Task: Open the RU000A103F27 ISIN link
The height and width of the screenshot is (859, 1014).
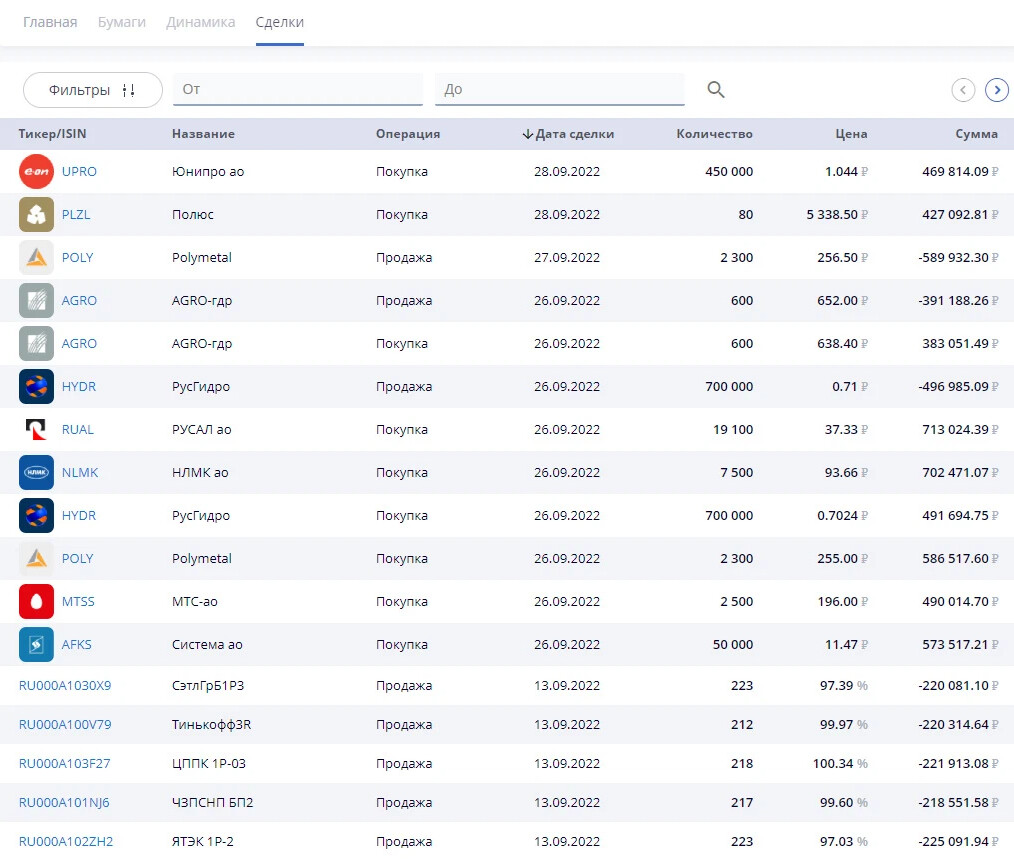Action: tap(65, 764)
